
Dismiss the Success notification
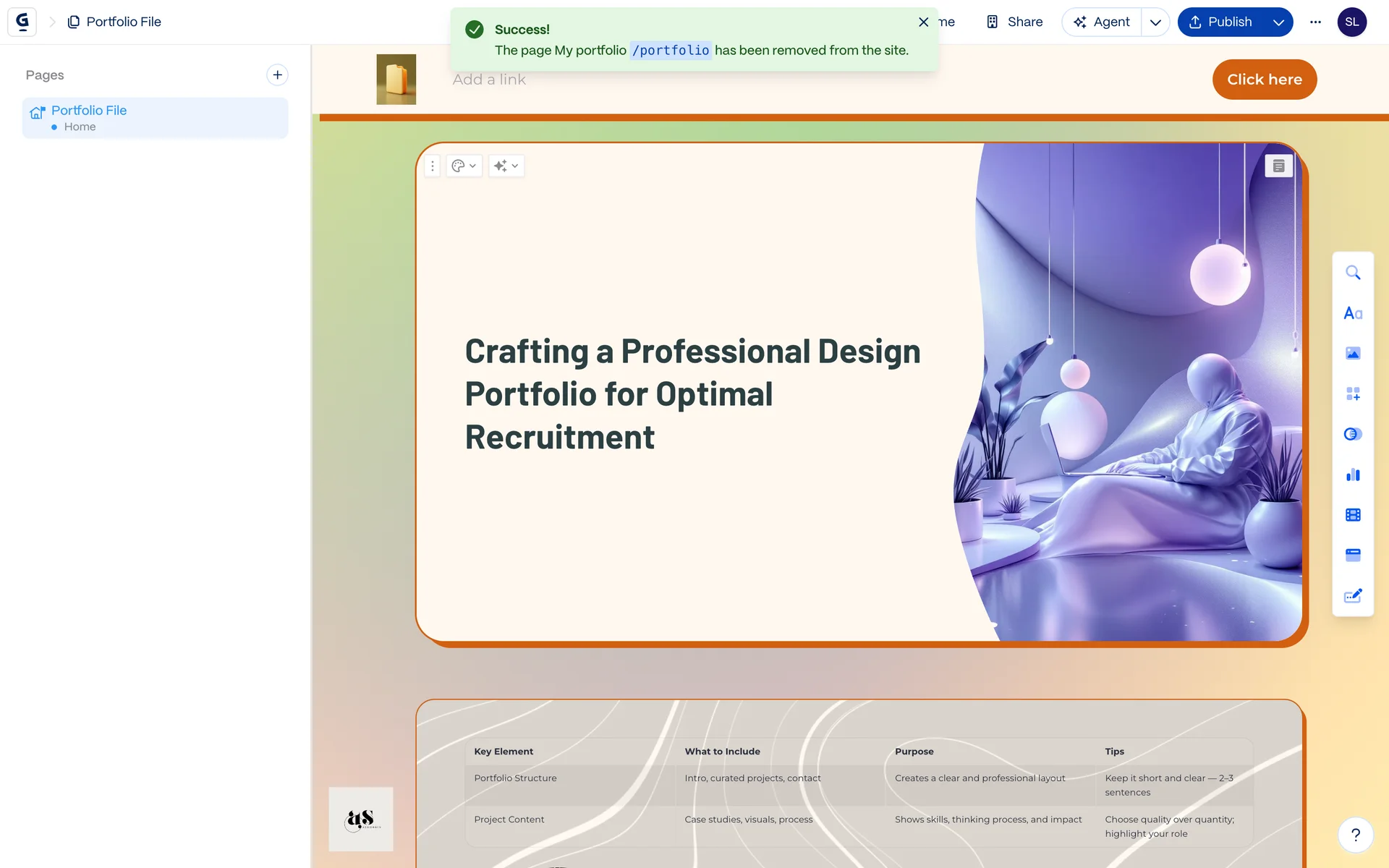click(x=923, y=22)
